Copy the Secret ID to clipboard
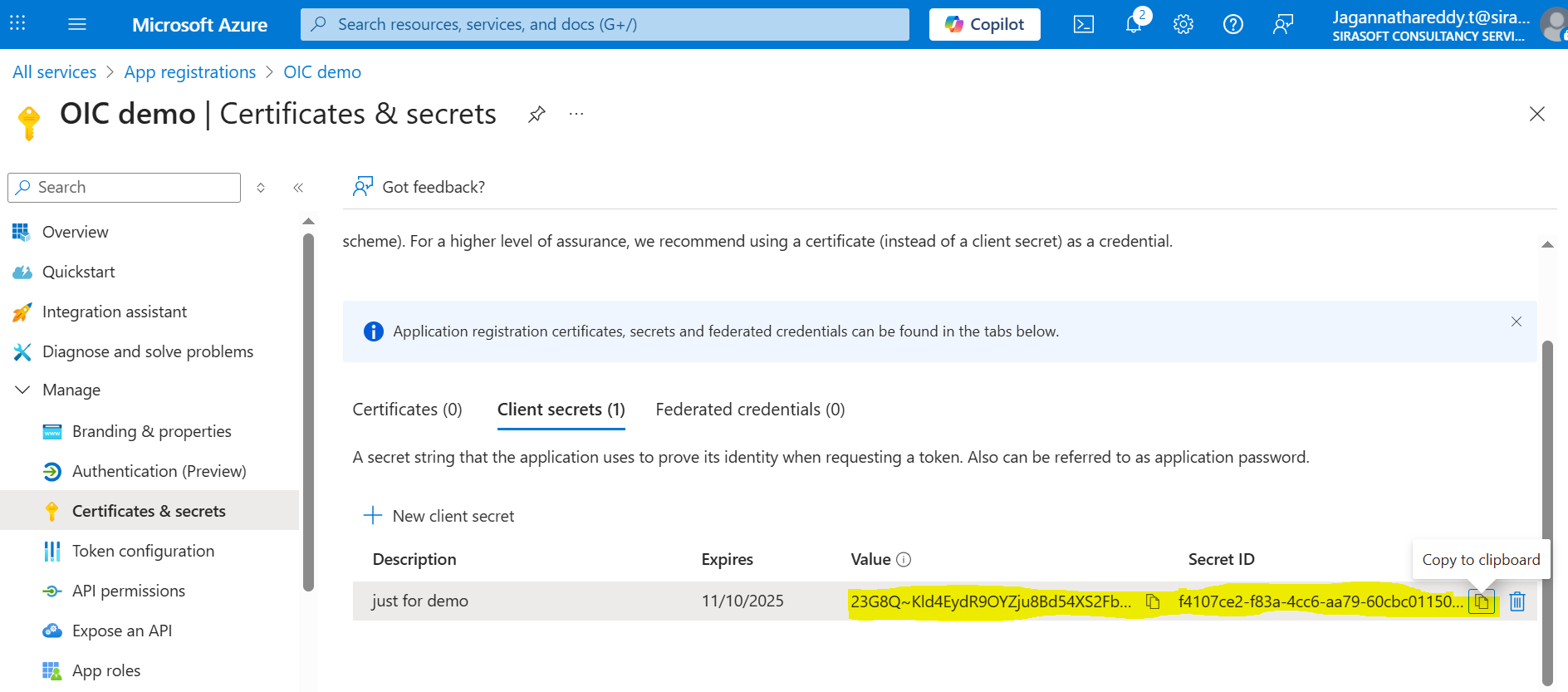1568x692 pixels. pyautogui.click(x=1482, y=601)
